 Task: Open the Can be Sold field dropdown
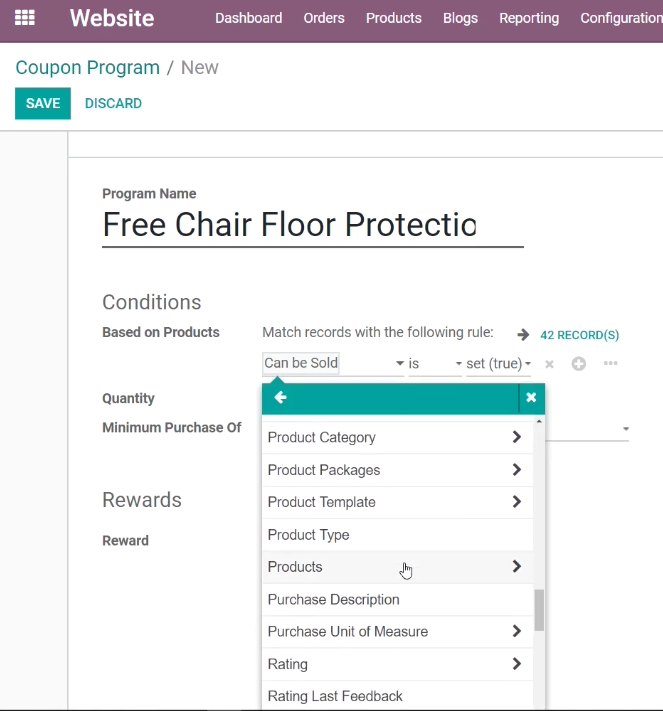(333, 364)
